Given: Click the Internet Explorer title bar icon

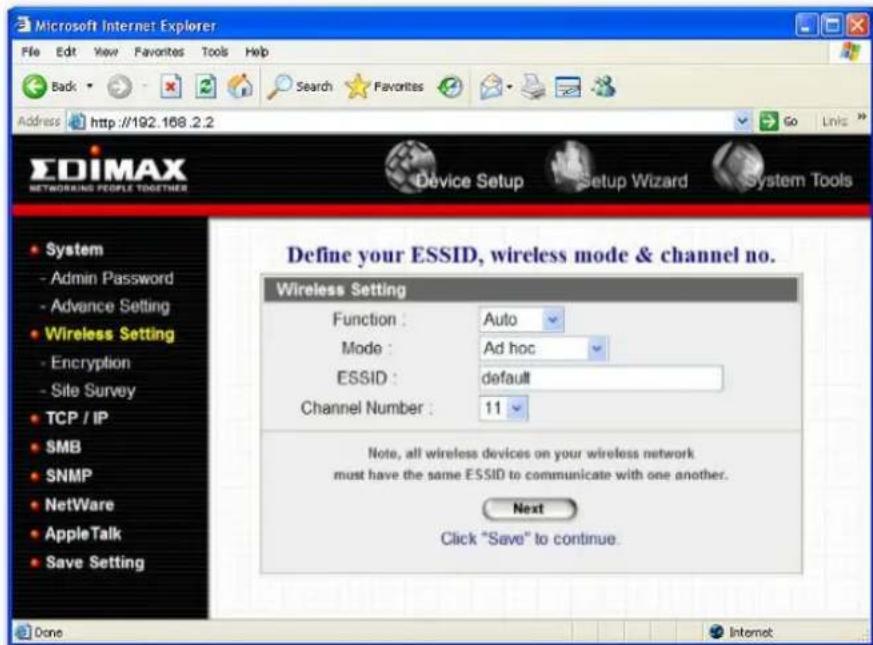Looking at the screenshot, I should point(23,25).
